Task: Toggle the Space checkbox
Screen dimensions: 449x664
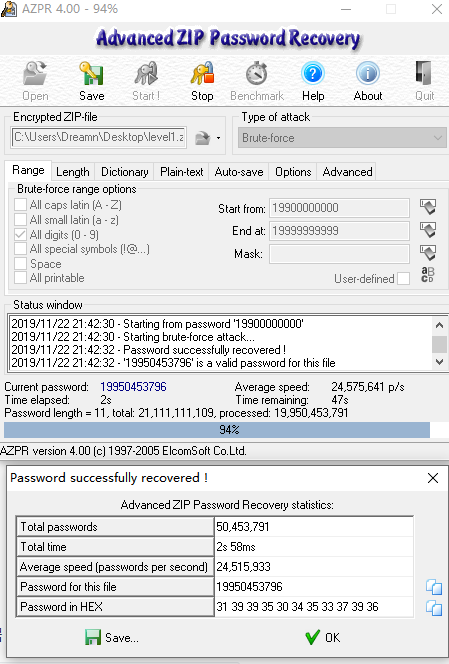Action: (x=20, y=263)
